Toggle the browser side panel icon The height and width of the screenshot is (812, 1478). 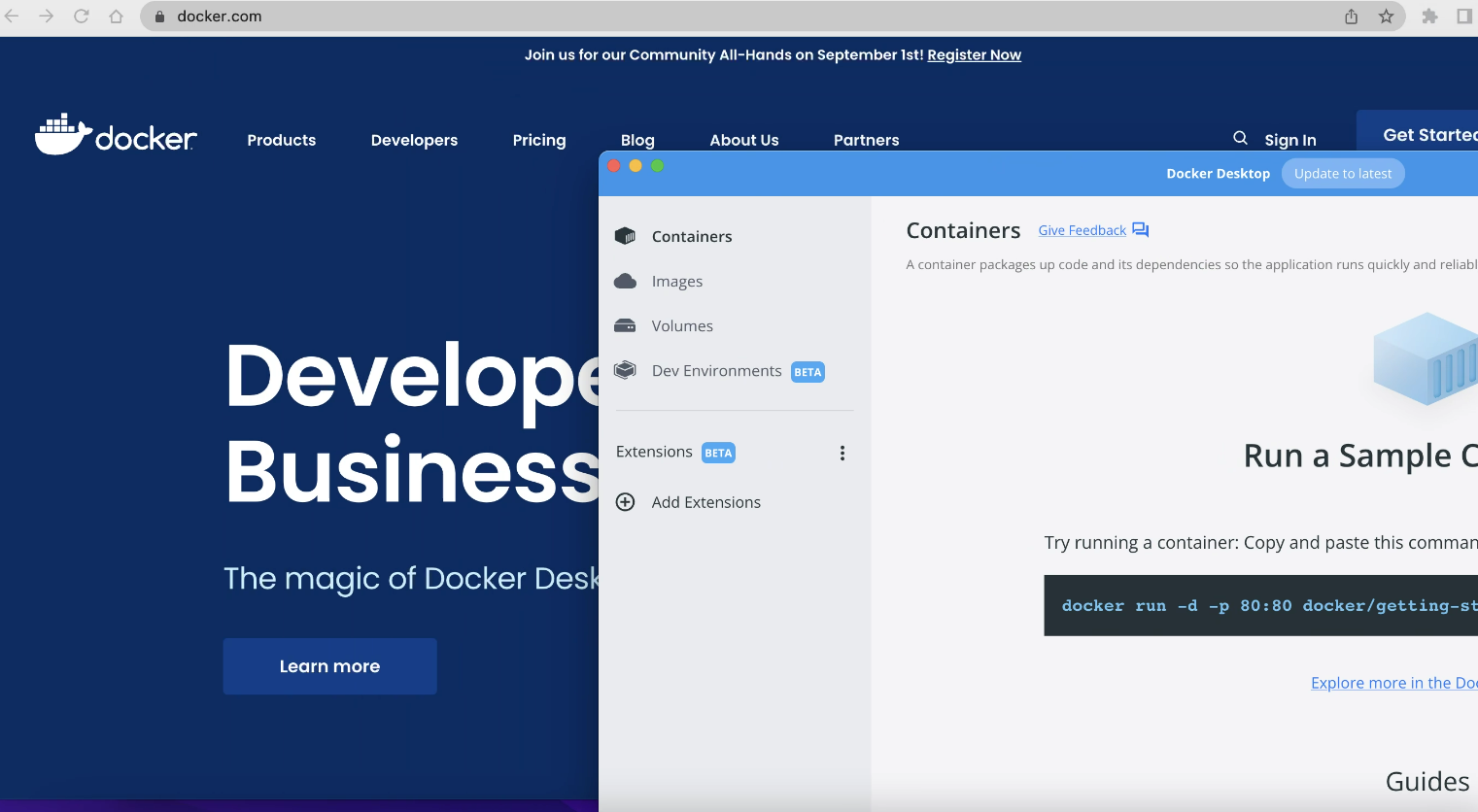[x=1464, y=17]
